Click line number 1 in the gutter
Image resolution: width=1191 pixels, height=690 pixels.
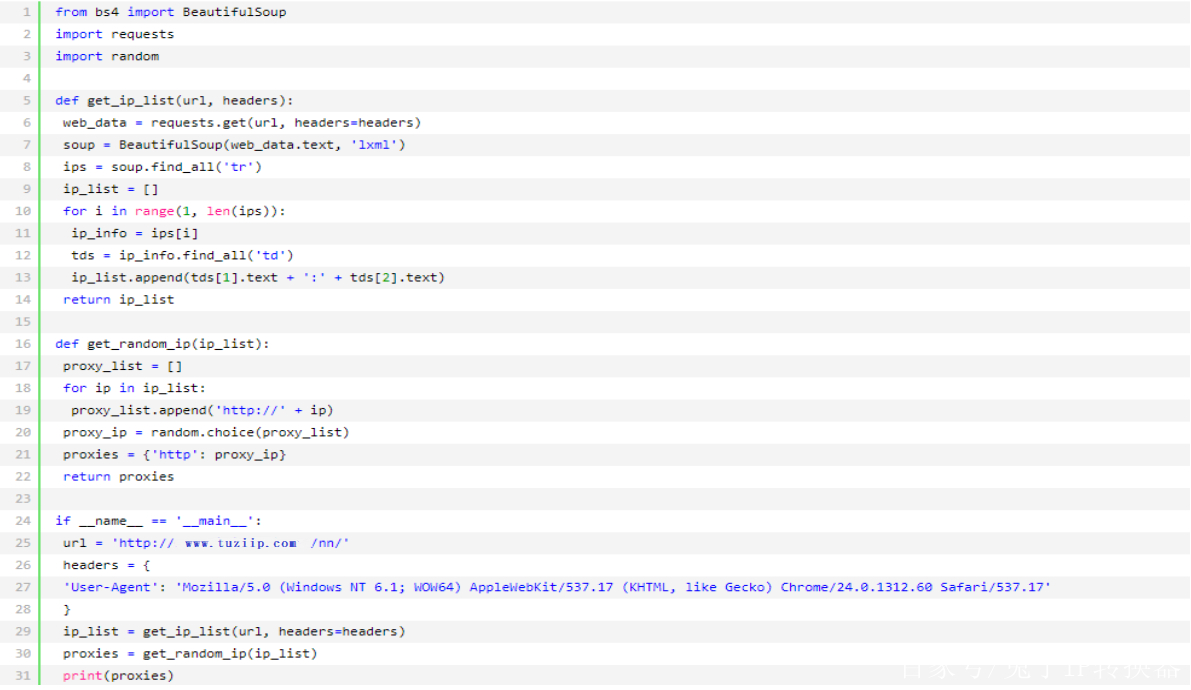[x=27, y=12]
